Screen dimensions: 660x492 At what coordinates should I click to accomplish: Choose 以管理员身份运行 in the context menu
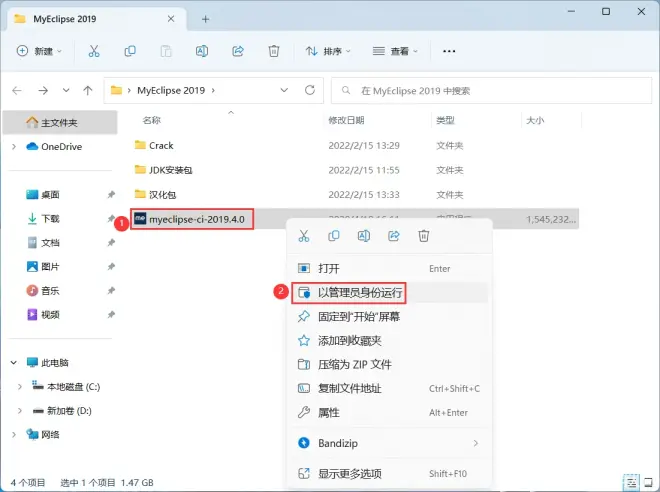389,293
